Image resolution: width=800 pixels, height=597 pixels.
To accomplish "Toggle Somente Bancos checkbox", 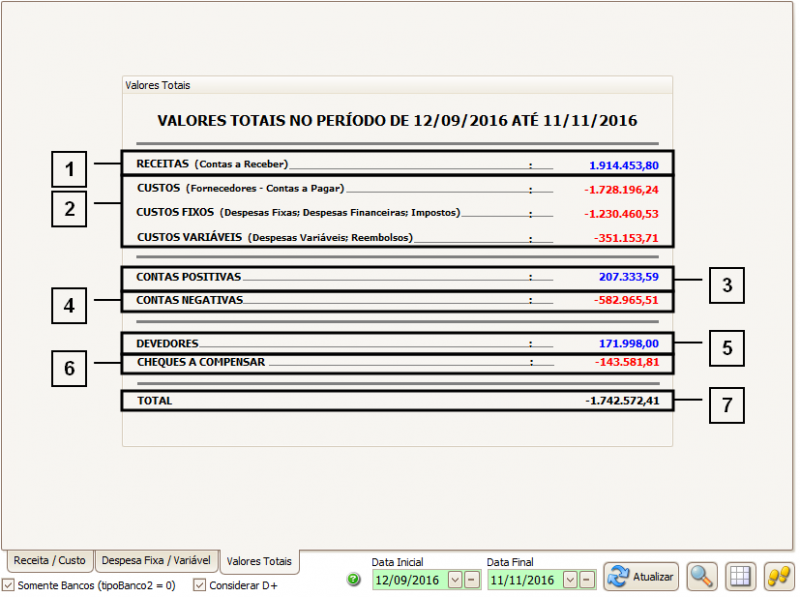I will point(9,585).
